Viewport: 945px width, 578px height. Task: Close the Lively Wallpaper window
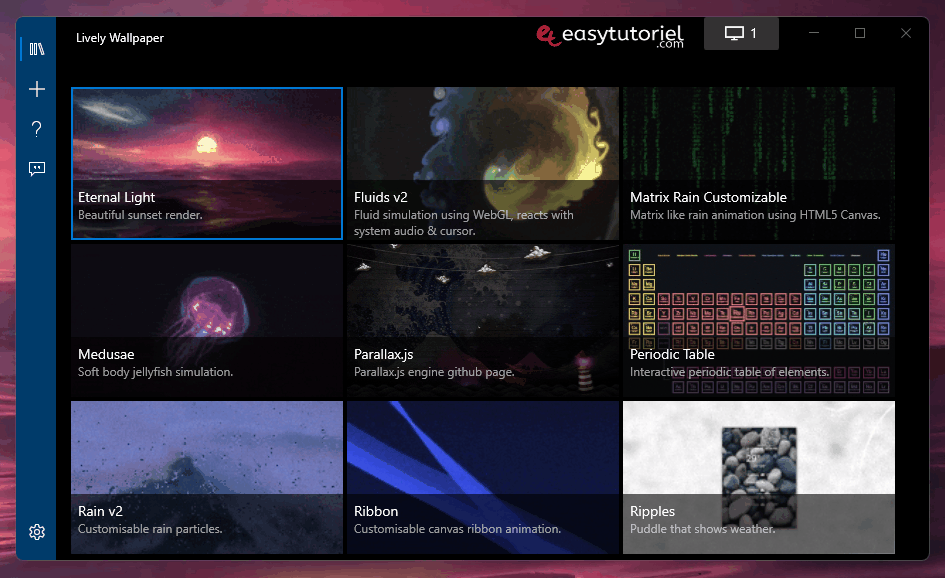point(906,33)
